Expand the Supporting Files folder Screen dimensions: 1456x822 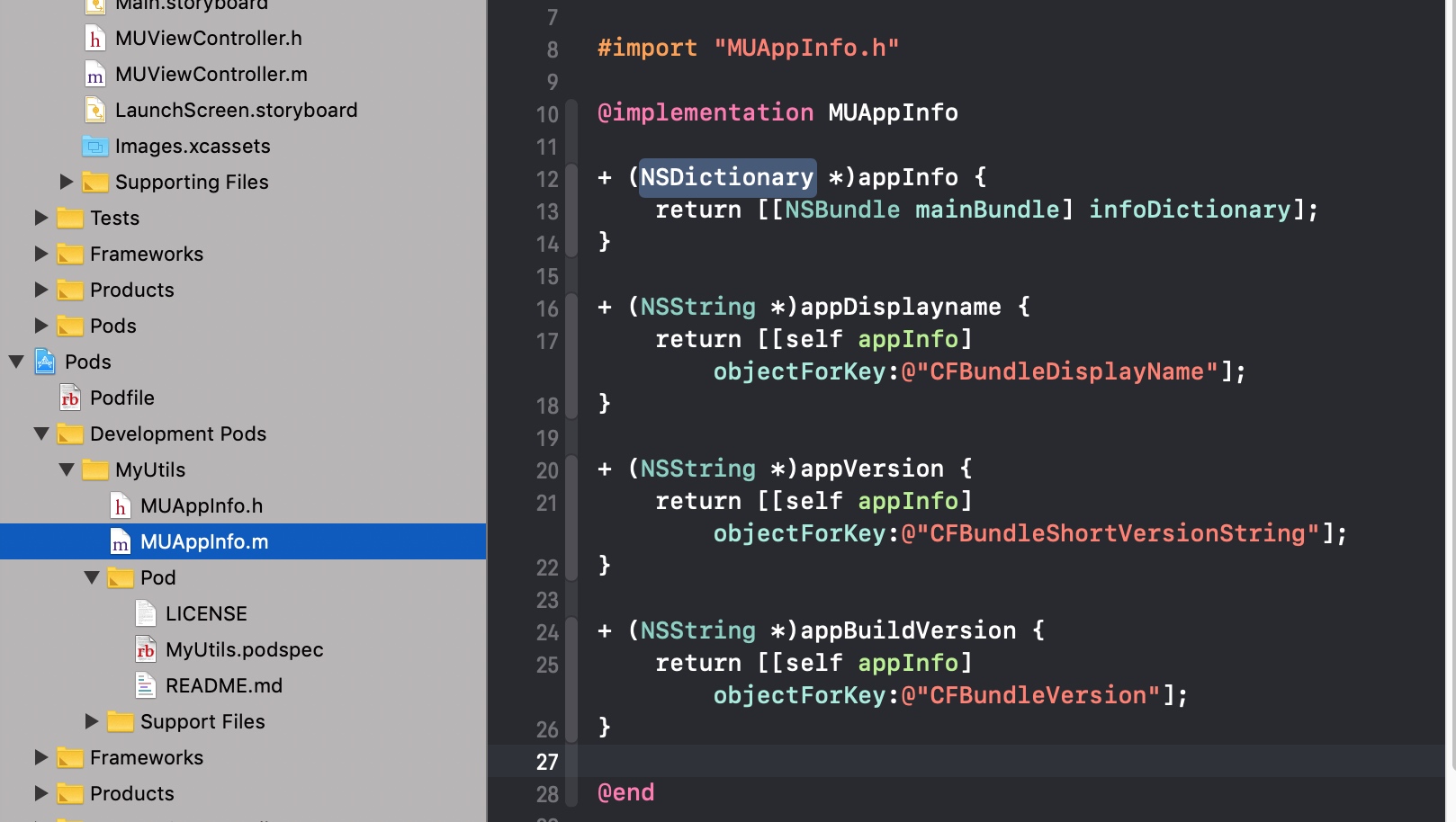coord(66,182)
